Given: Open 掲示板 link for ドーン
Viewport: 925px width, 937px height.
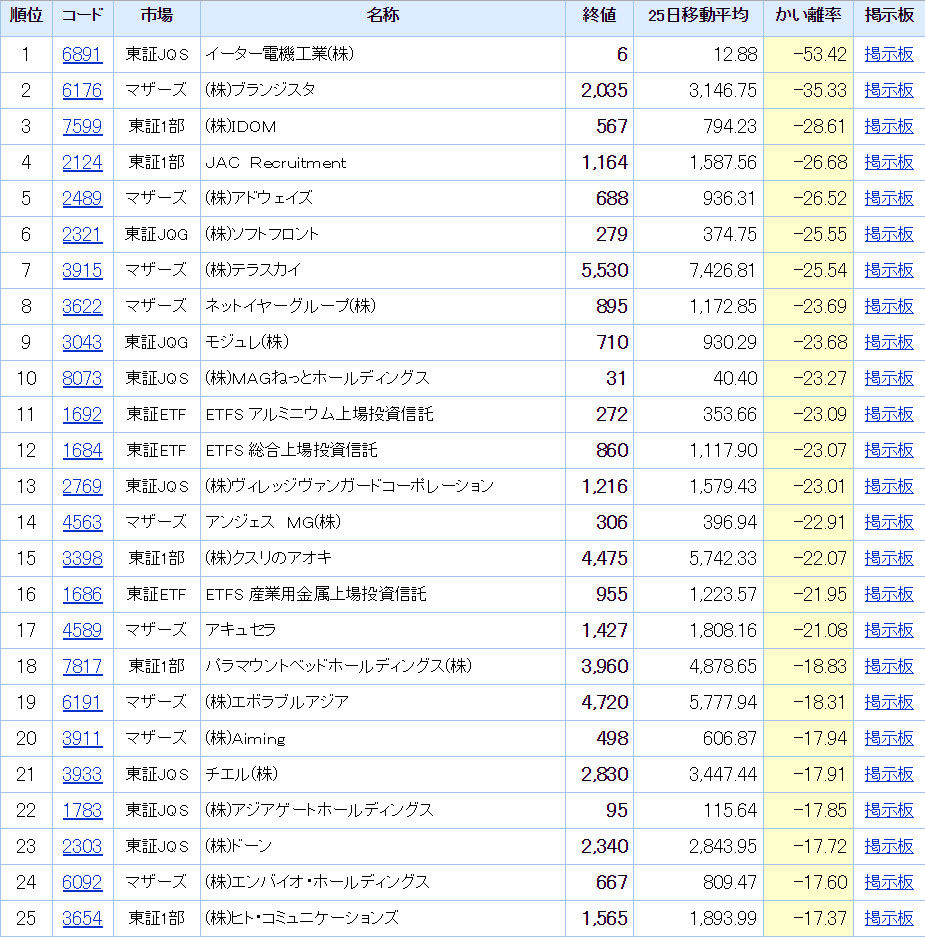Looking at the screenshot, I should [889, 846].
